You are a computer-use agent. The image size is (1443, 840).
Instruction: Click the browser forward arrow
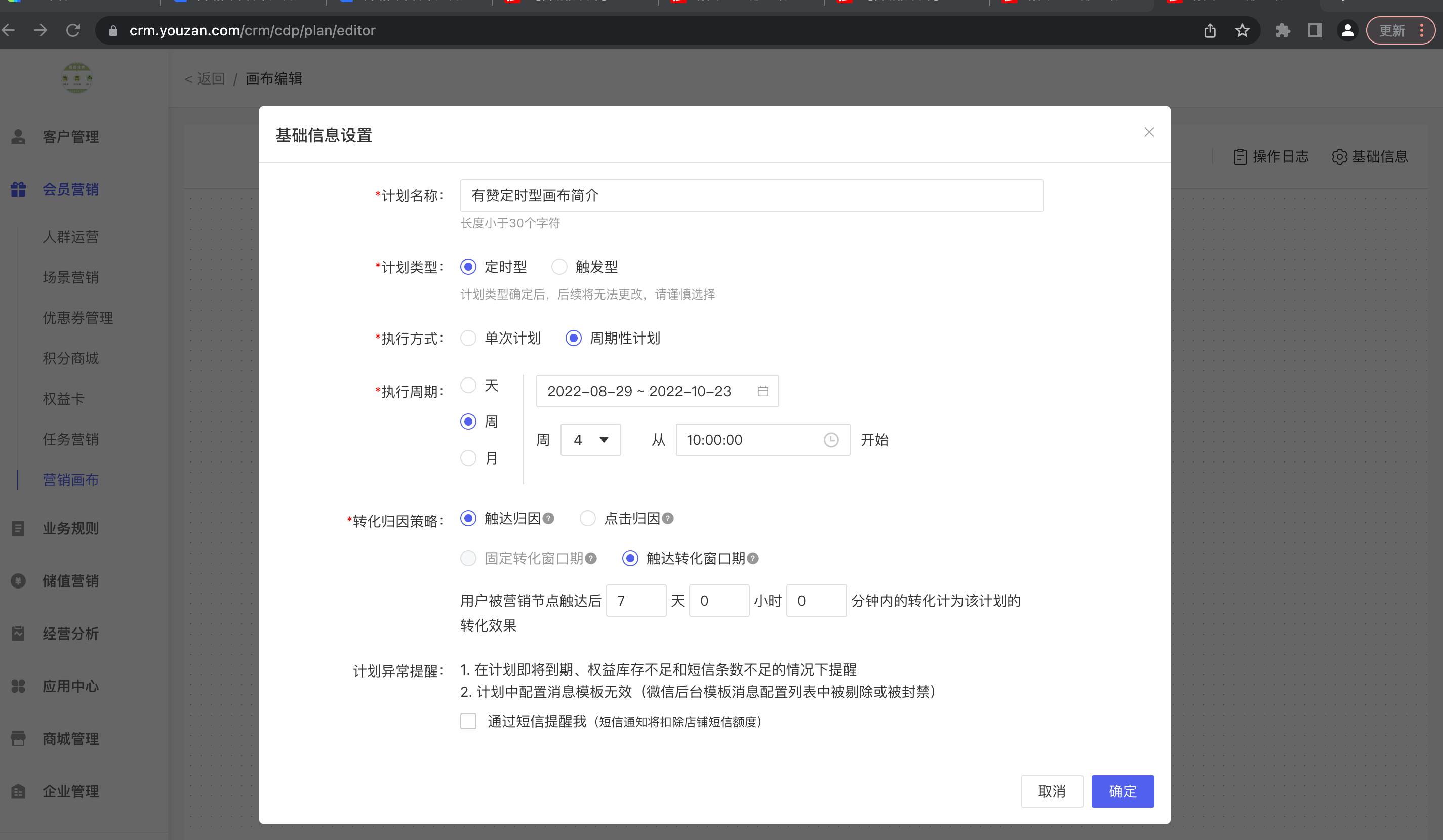tap(40, 30)
